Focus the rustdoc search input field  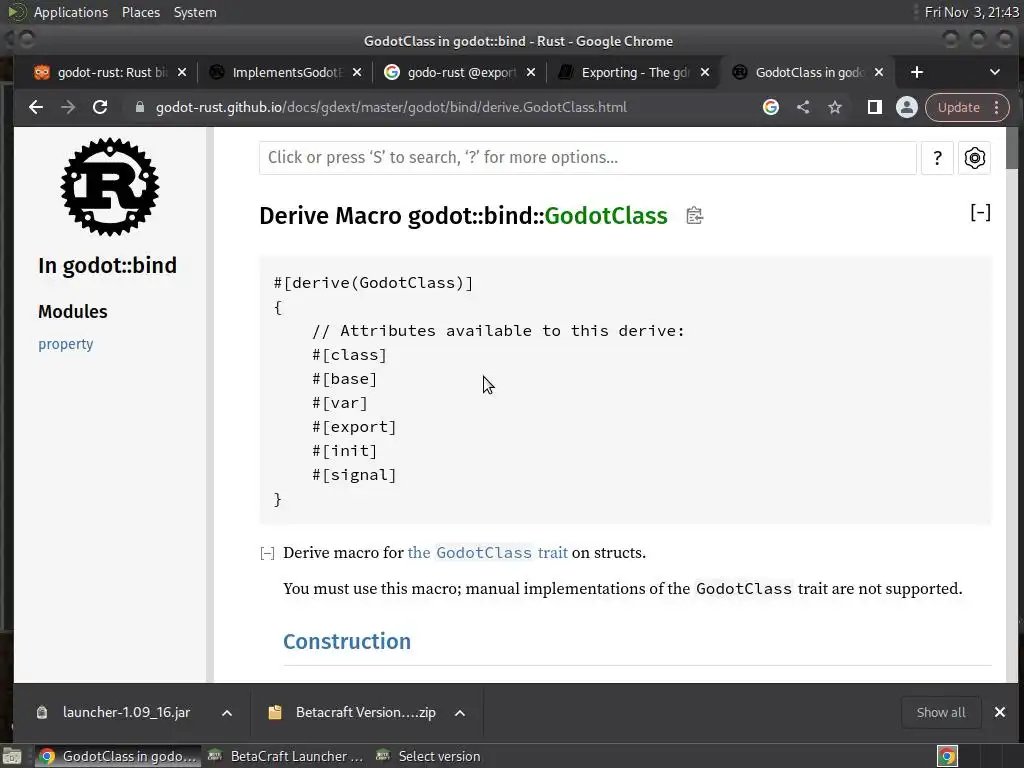click(x=588, y=158)
